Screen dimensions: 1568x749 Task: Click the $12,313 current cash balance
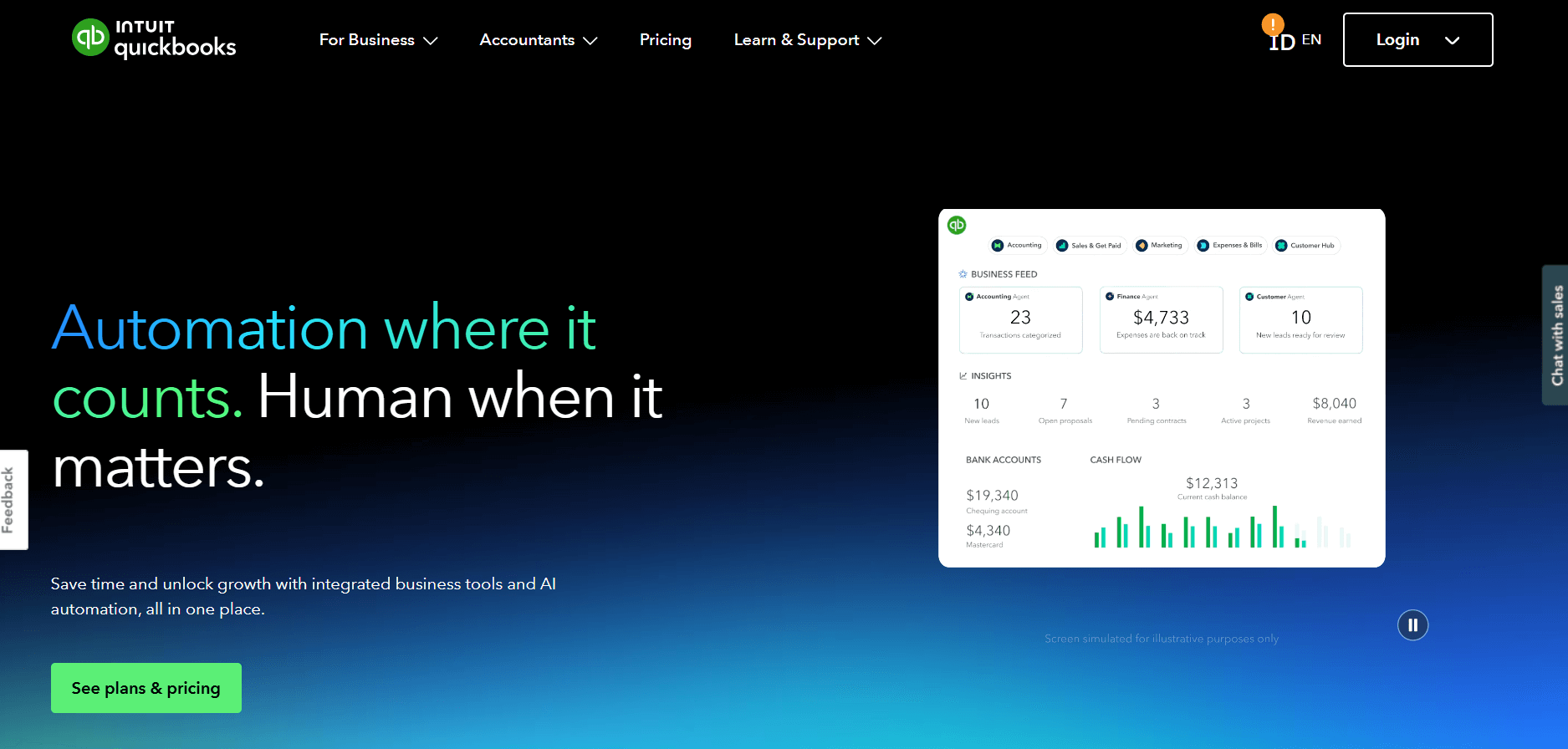click(1212, 483)
